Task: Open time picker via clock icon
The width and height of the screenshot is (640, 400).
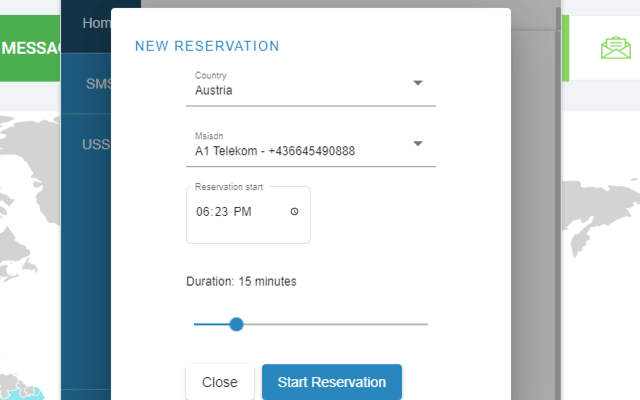Action: (x=294, y=212)
